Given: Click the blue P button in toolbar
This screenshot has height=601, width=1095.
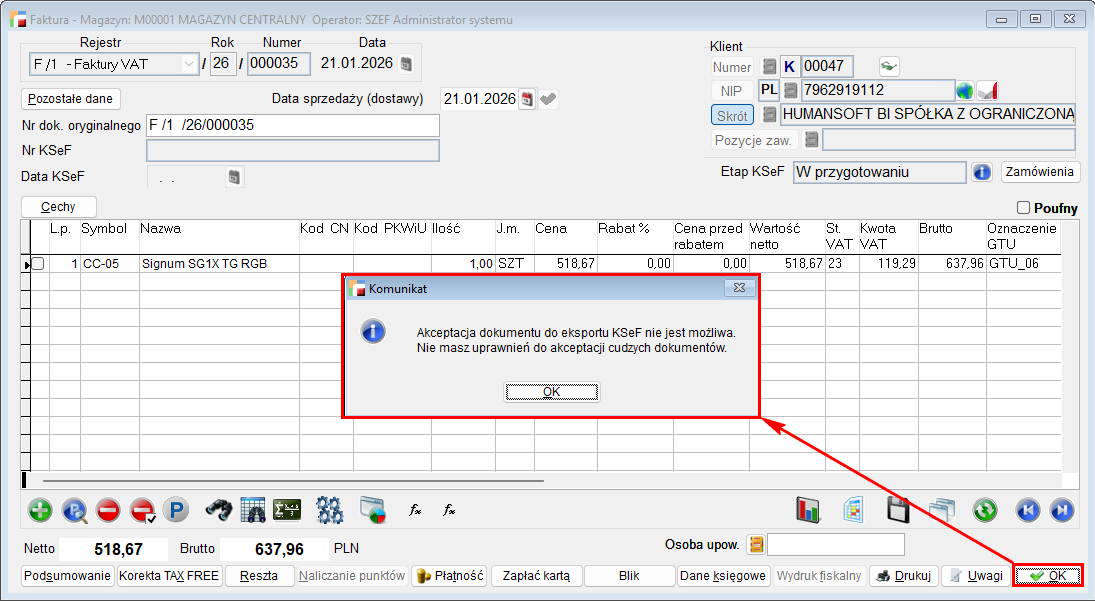Looking at the screenshot, I should (176, 510).
